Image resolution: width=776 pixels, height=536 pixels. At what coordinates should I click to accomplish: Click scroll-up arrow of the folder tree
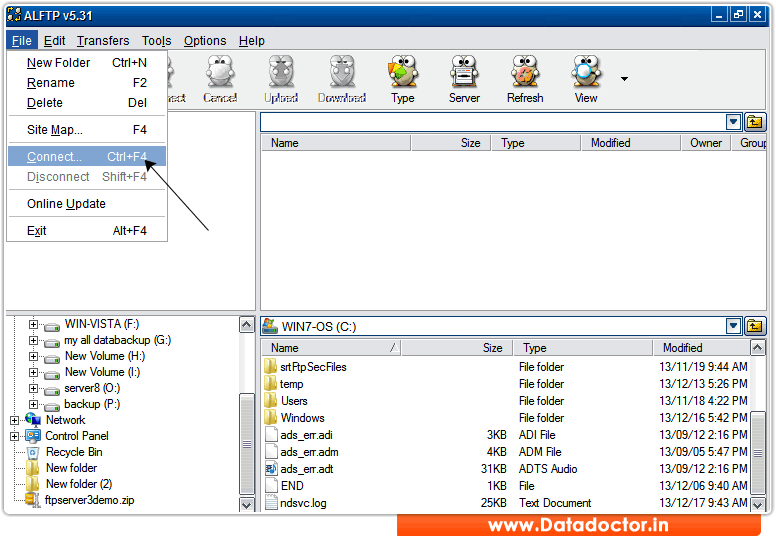pyautogui.click(x=246, y=325)
